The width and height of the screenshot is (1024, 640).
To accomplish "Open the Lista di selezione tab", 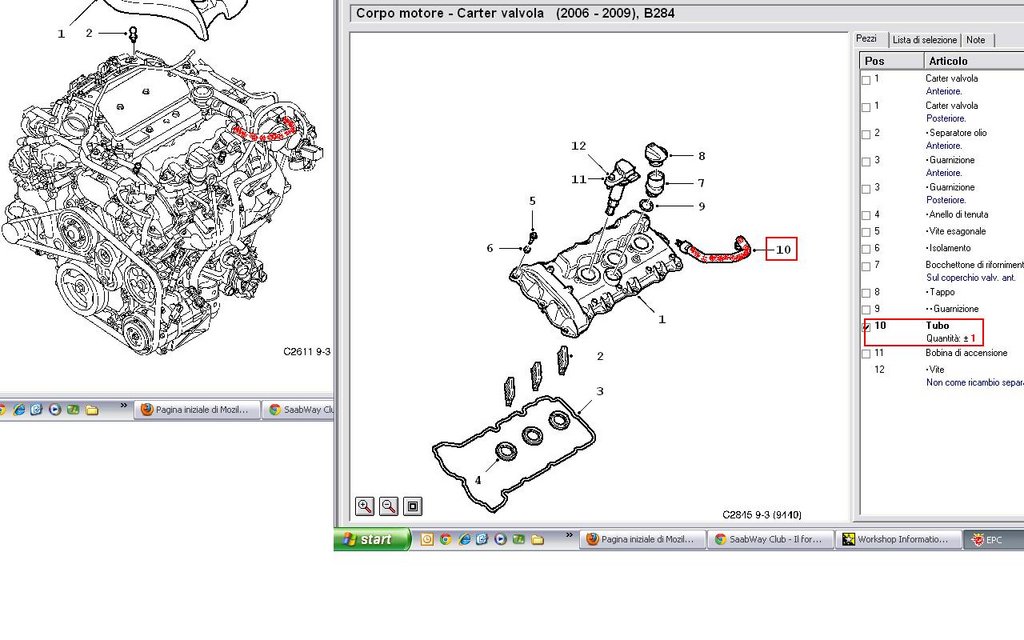I will click(x=924, y=40).
